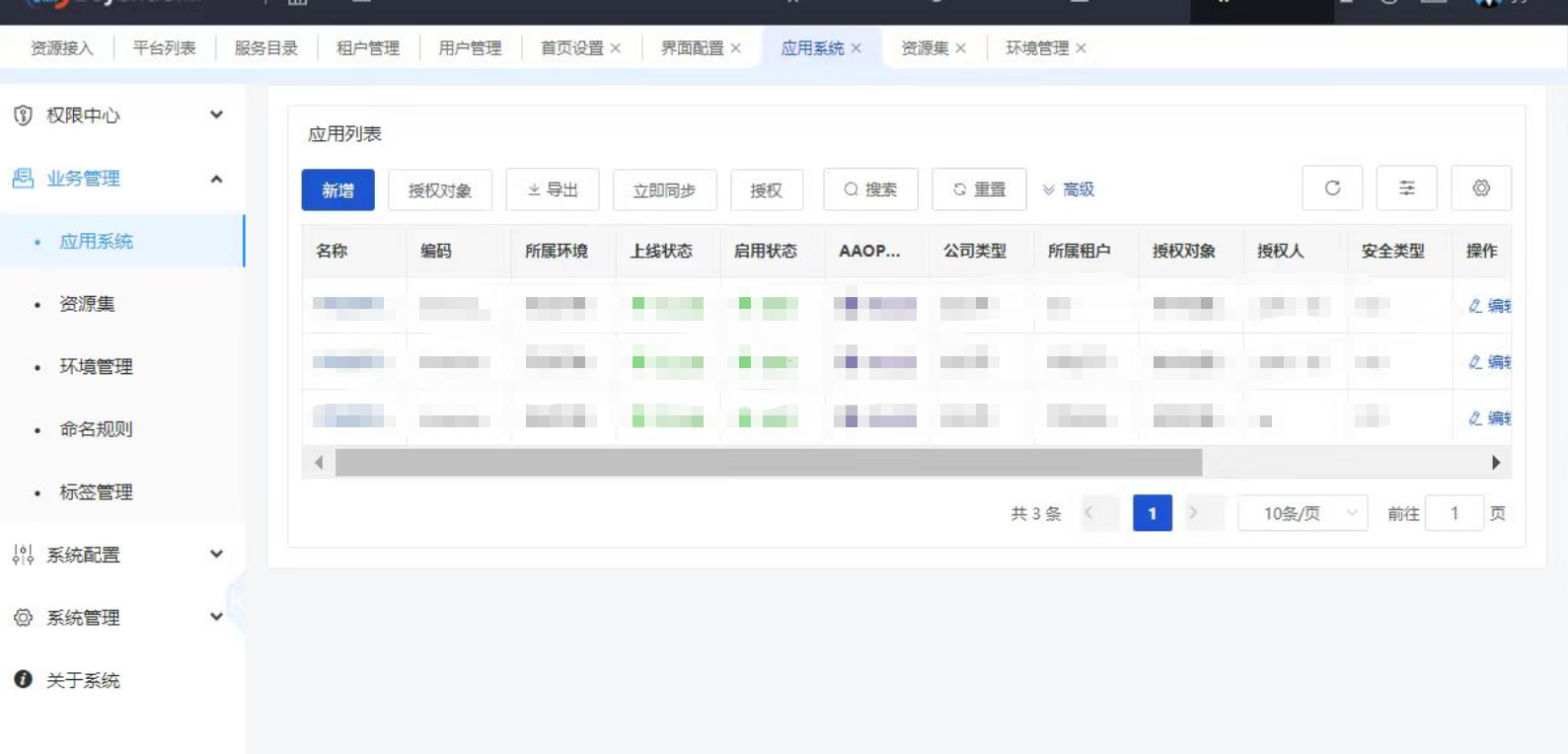Open 标签管理 in the sidebar
The image size is (1568, 754).
pos(122,492)
